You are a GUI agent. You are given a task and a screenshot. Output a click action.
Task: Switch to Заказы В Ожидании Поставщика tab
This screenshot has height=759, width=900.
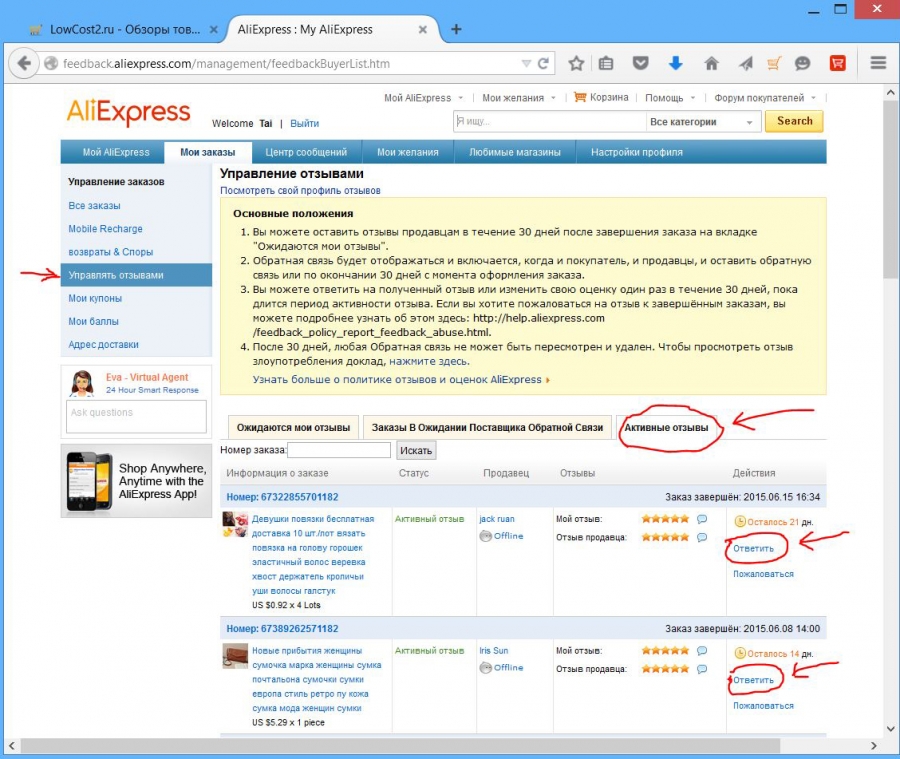(487, 428)
